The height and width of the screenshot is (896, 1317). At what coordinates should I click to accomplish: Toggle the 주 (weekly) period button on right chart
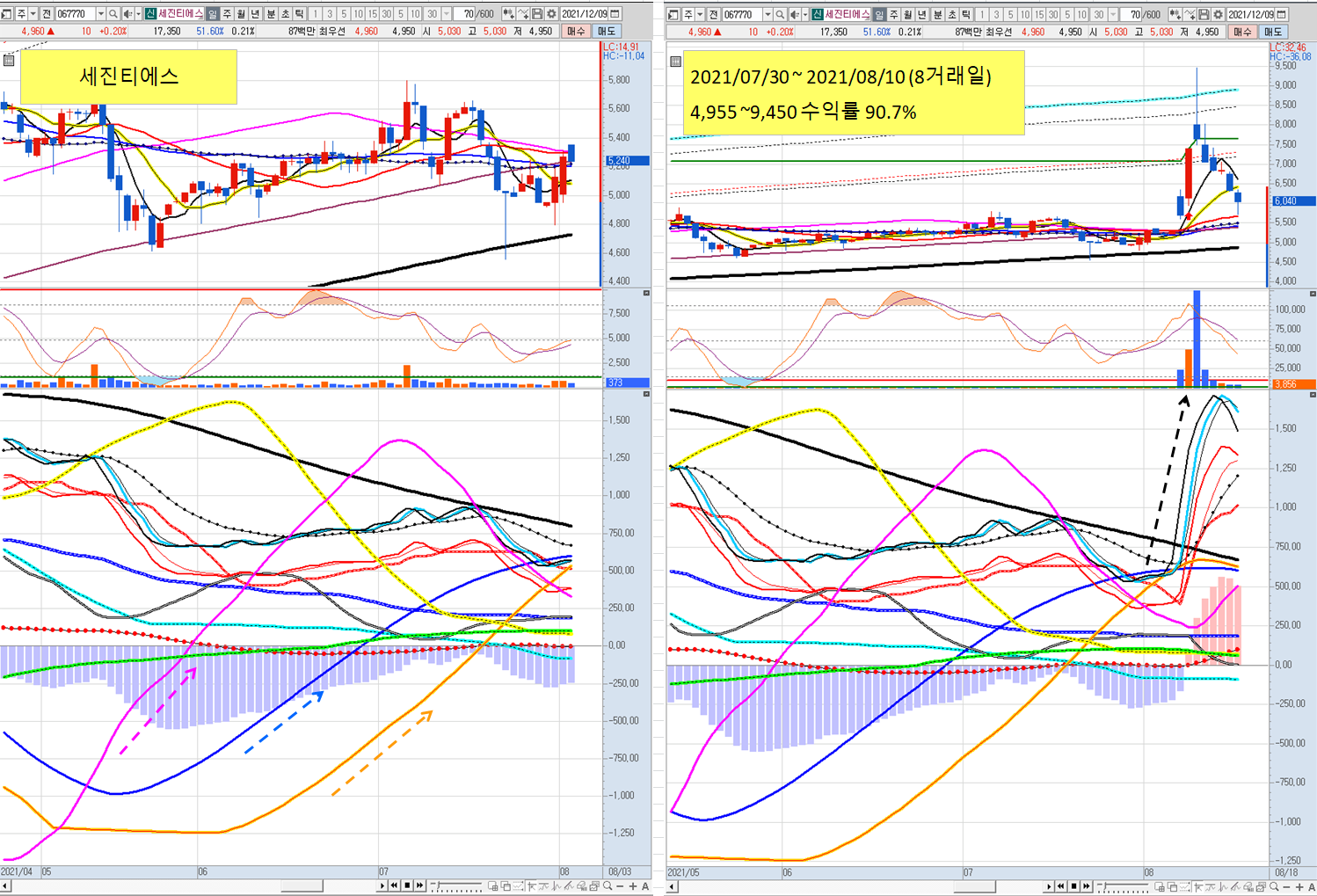pyautogui.click(x=893, y=15)
